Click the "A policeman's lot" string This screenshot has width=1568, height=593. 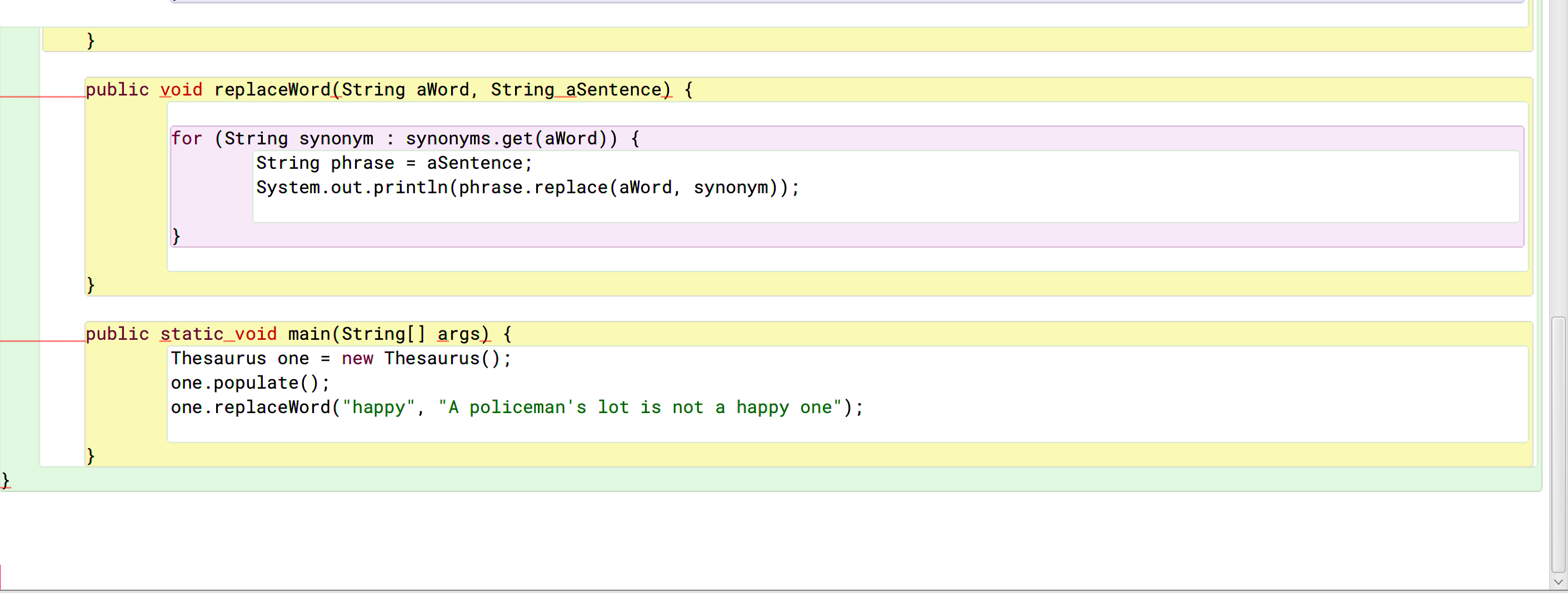pyautogui.click(x=639, y=407)
